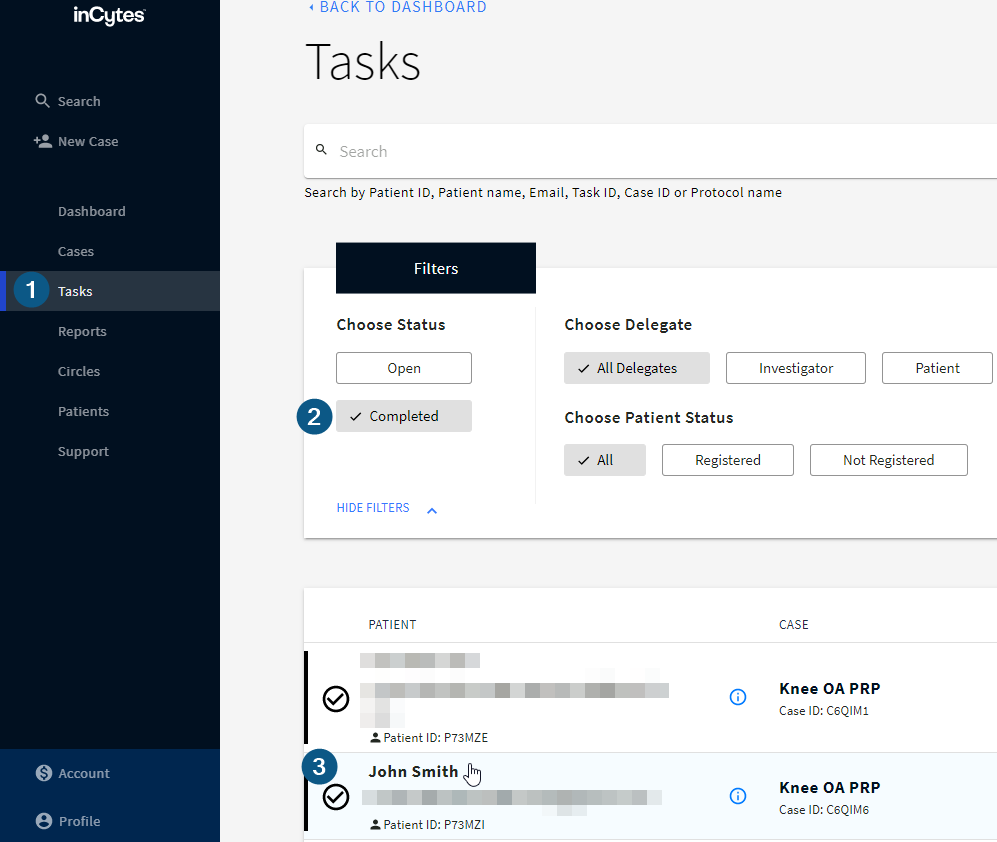The width and height of the screenshot is (997, 842).
Task: Open Reports from the sidebar menu
Action: coord(82,331)
